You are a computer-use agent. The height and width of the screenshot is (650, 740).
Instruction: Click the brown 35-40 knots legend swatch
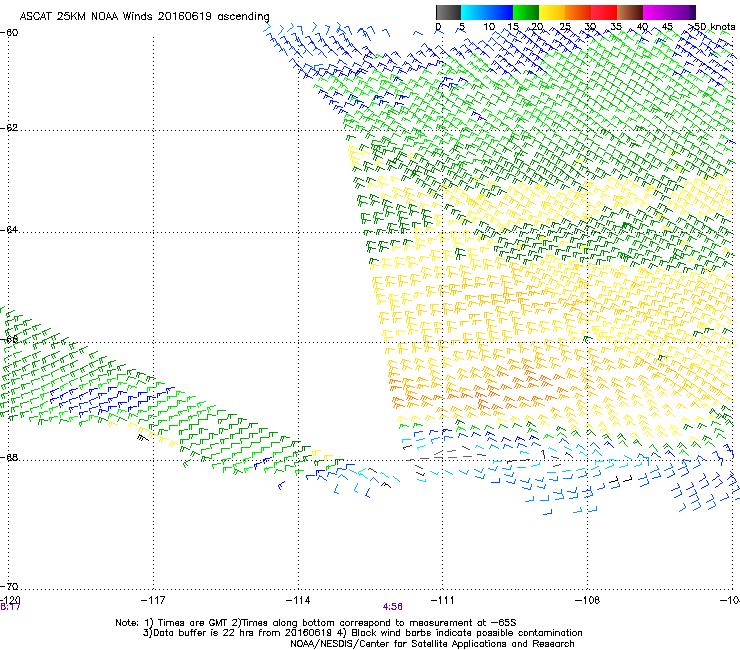click(630, 12)
